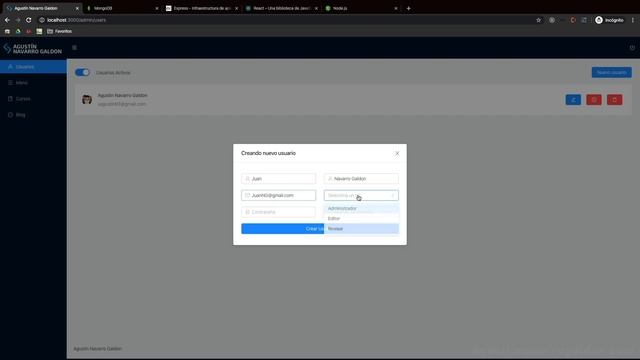
Task: Click the Contraseña password field
Action: click(x=278, y=212)
